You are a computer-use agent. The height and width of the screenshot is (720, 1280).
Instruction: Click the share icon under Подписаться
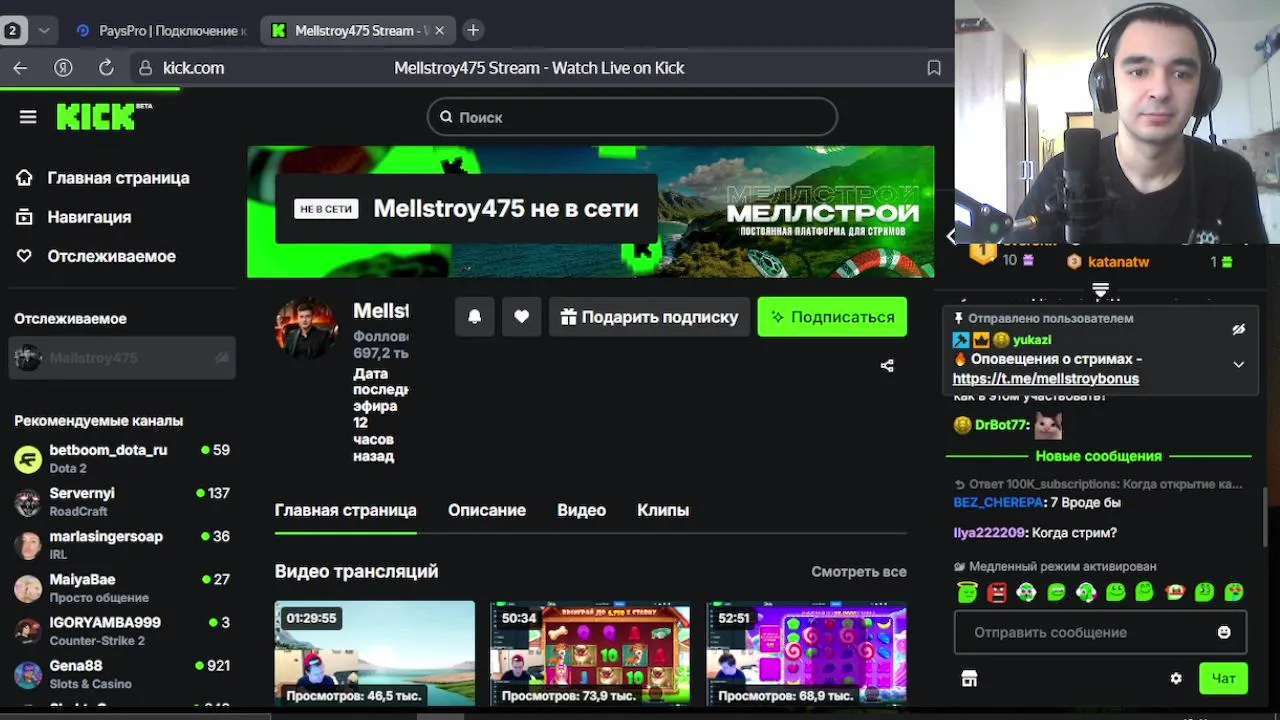pyautogui.click(x=887, y=365)
